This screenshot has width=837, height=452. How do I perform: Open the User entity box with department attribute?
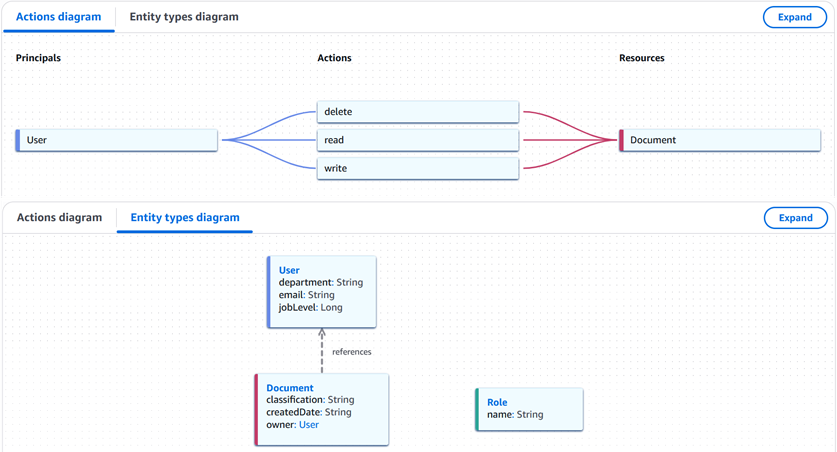(x=322, y=291)
